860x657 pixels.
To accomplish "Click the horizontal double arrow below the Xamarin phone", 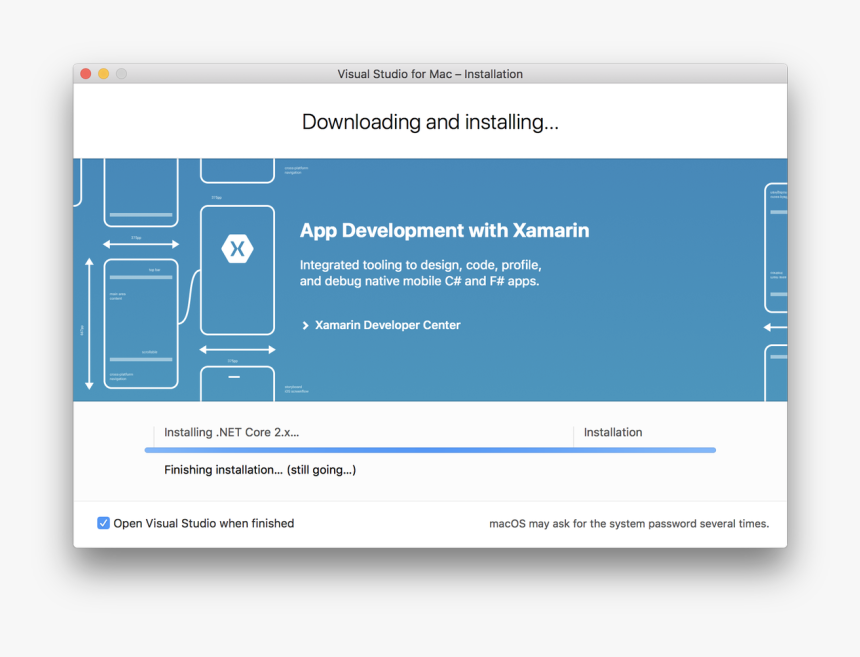I will (237, 350).
